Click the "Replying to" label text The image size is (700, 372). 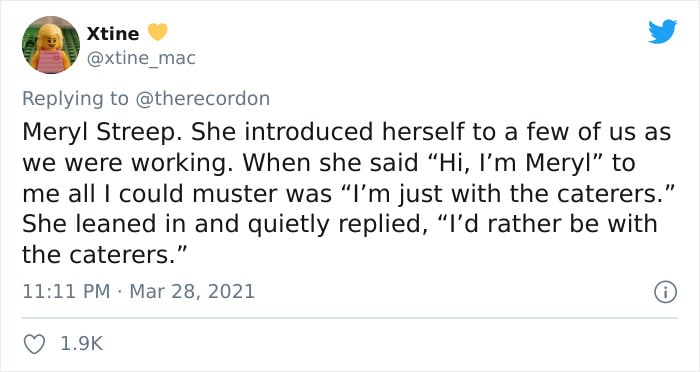point(75,99)
